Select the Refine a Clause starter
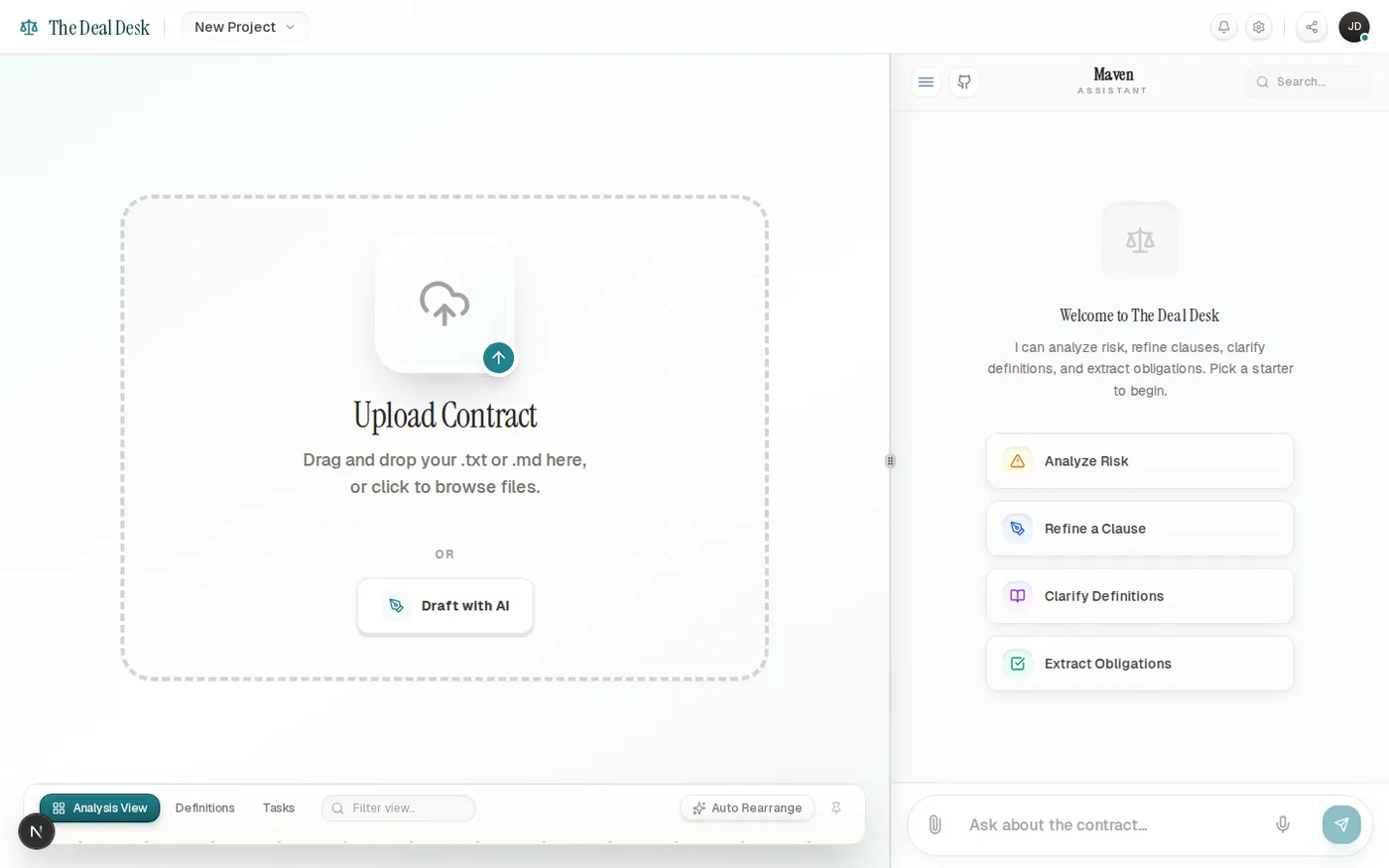Image resolution: width=1389 pixels, height=868 pixels. (x=1140, y=529)
